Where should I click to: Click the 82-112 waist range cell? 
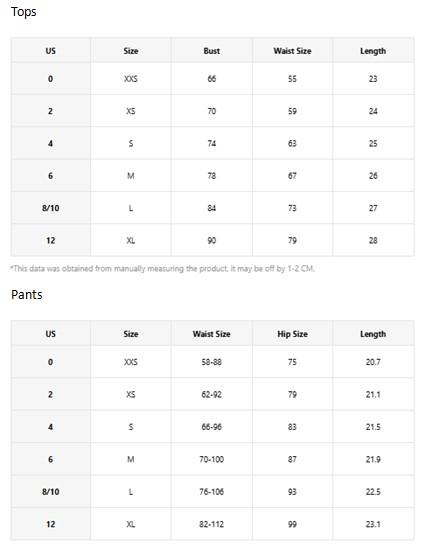point(212,524)
